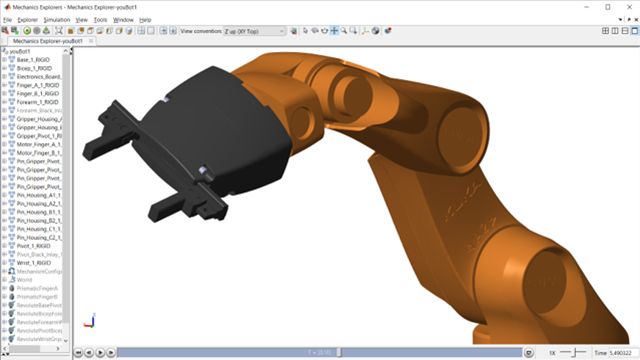The image size is (640, 360).
Task: Click the second cube view icon after the solid orange cube
Action: tap(80, 31)
